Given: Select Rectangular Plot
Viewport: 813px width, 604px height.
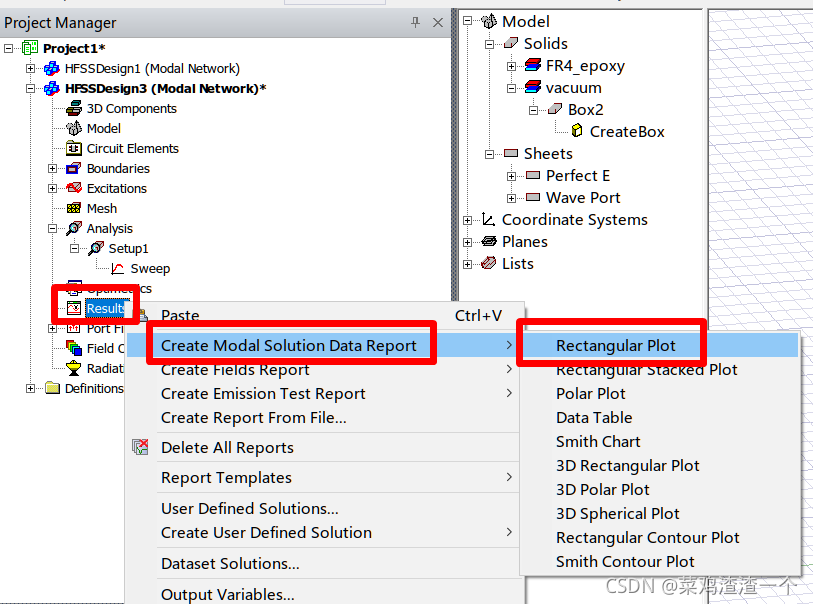Looking at the screenshot, I should pyautogui.click(x=660, y=345).
